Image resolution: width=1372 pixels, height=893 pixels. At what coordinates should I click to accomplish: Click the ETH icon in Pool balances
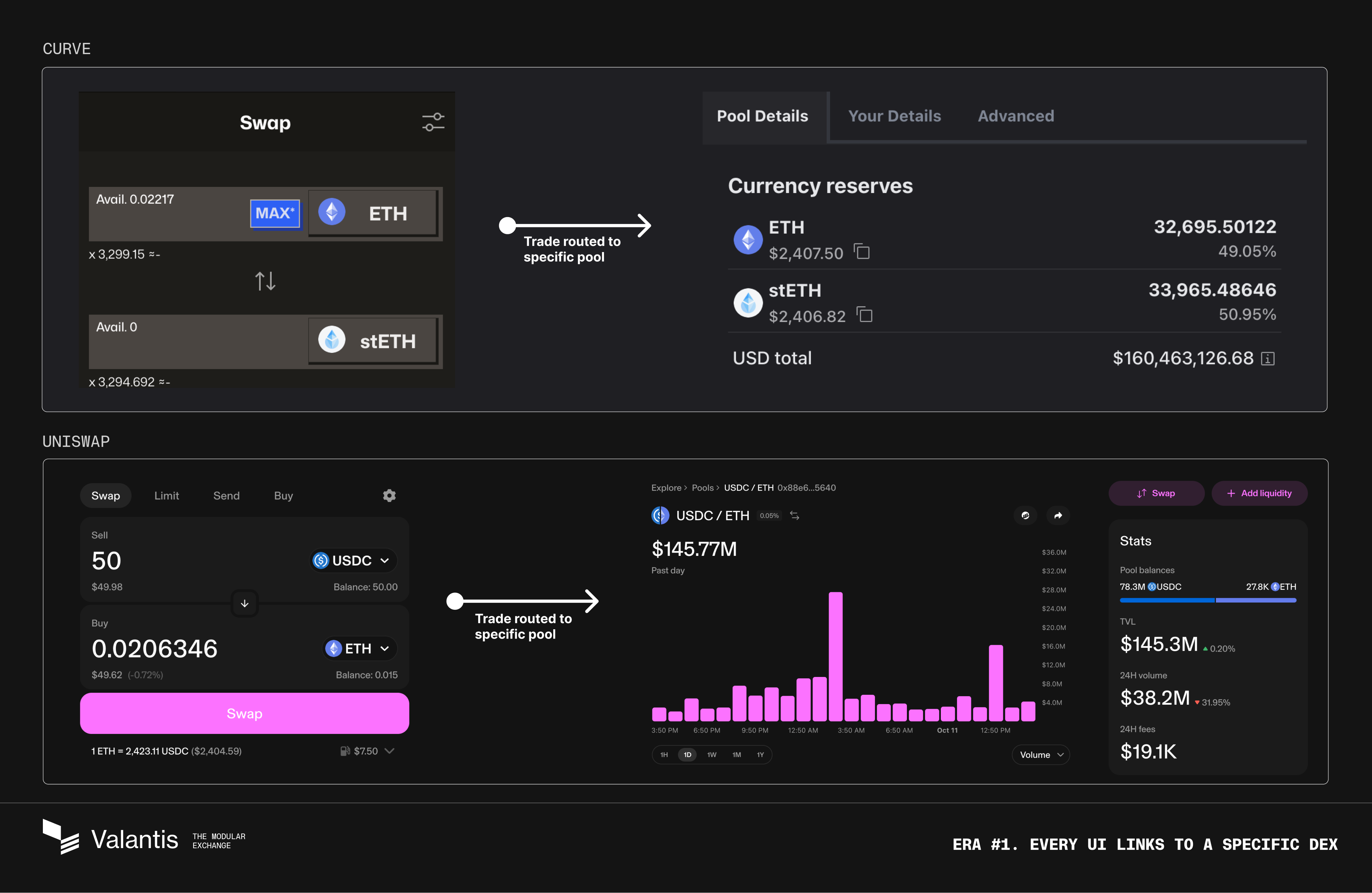1275,587
